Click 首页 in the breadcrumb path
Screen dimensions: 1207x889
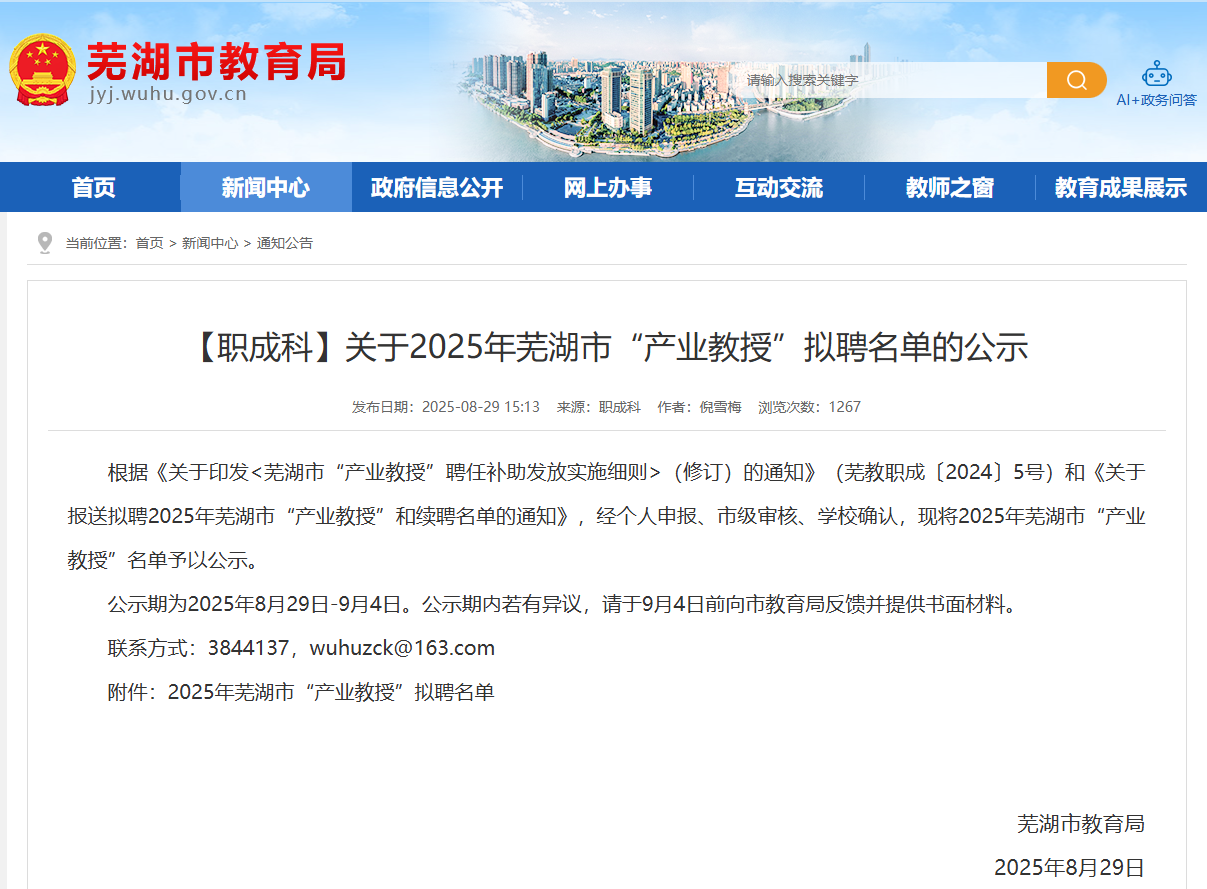tap(149, 243)
